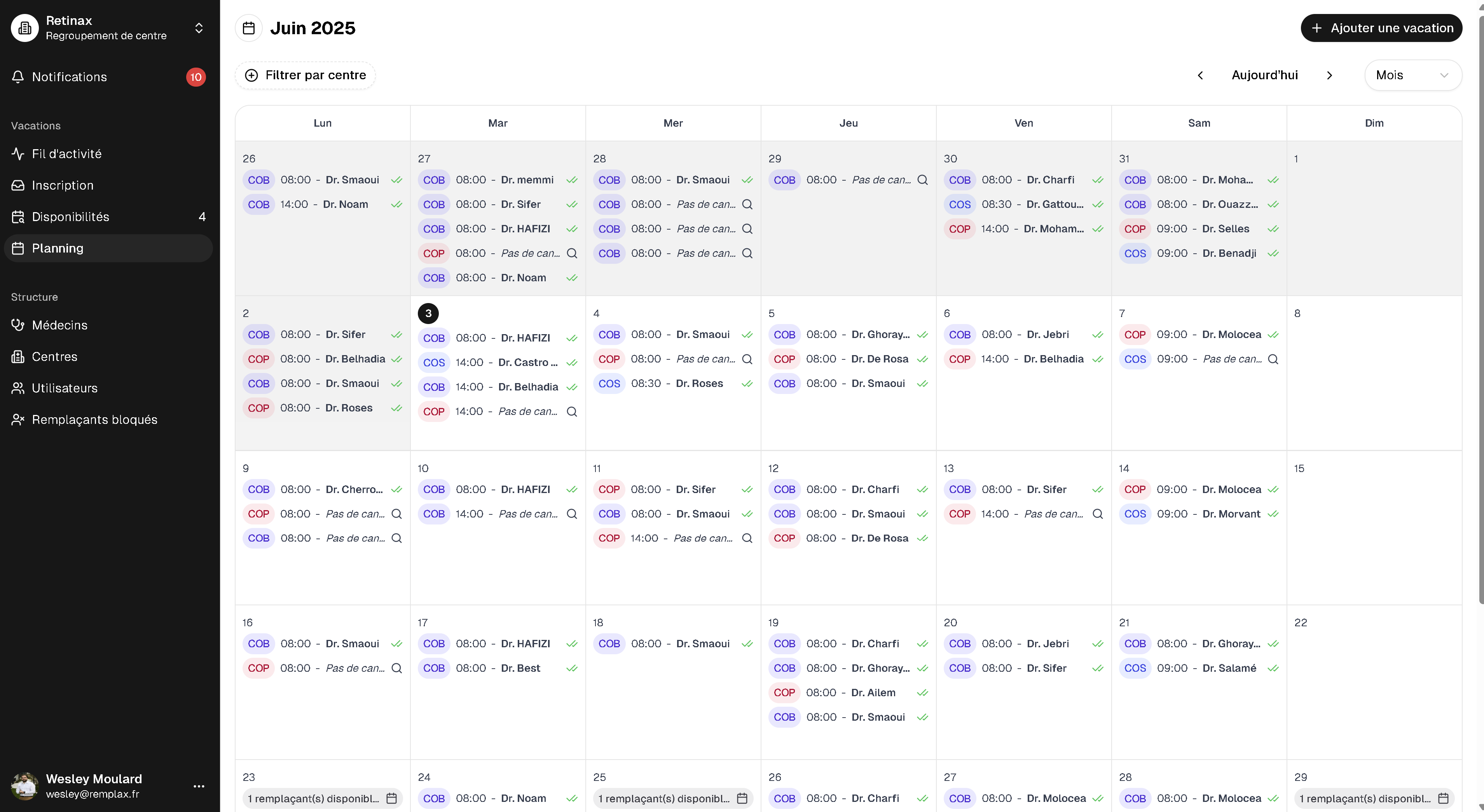Open the Médecins page
The width and height of the screenshot is (1484, 812).
click(108, 325)
